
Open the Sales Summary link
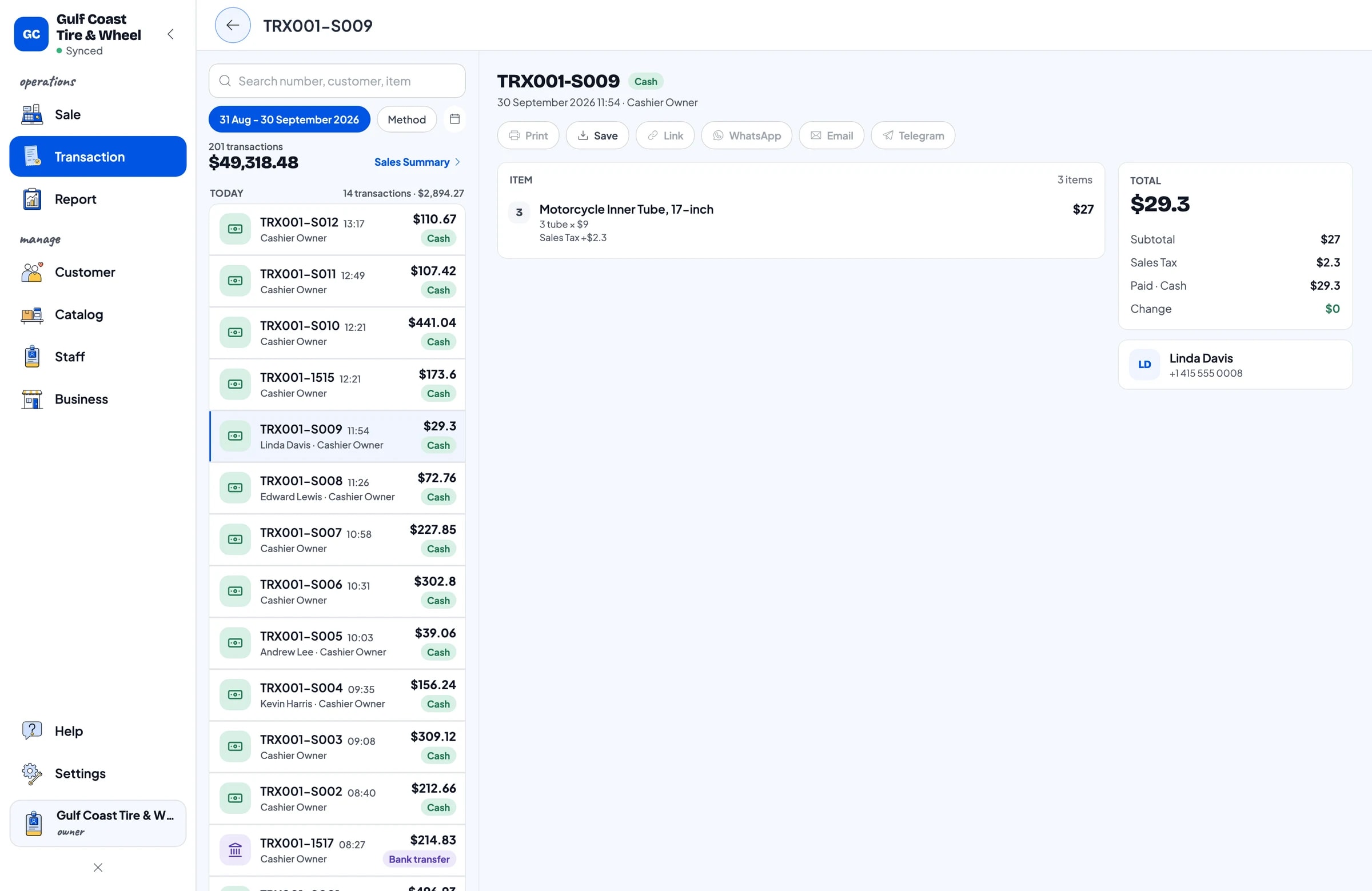pos(417,162)
